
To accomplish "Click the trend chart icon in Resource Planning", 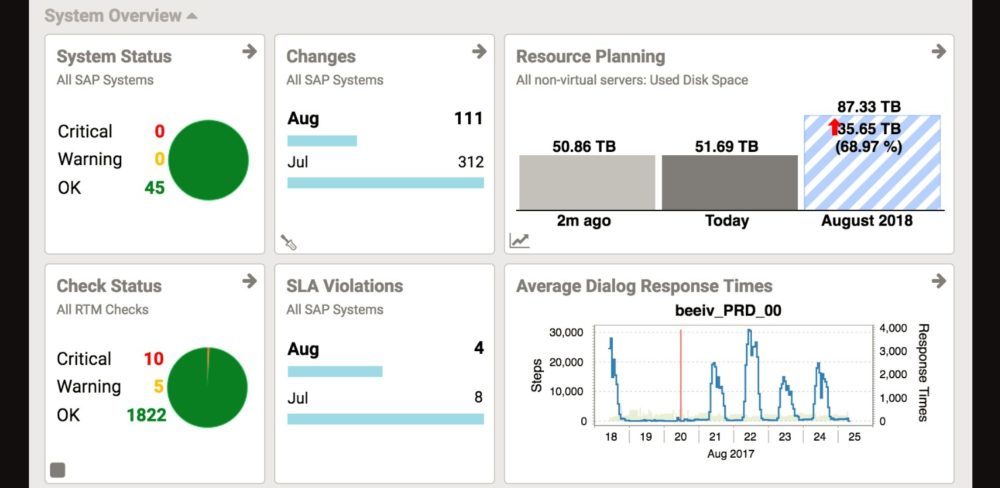I will [x=519, y=240].
